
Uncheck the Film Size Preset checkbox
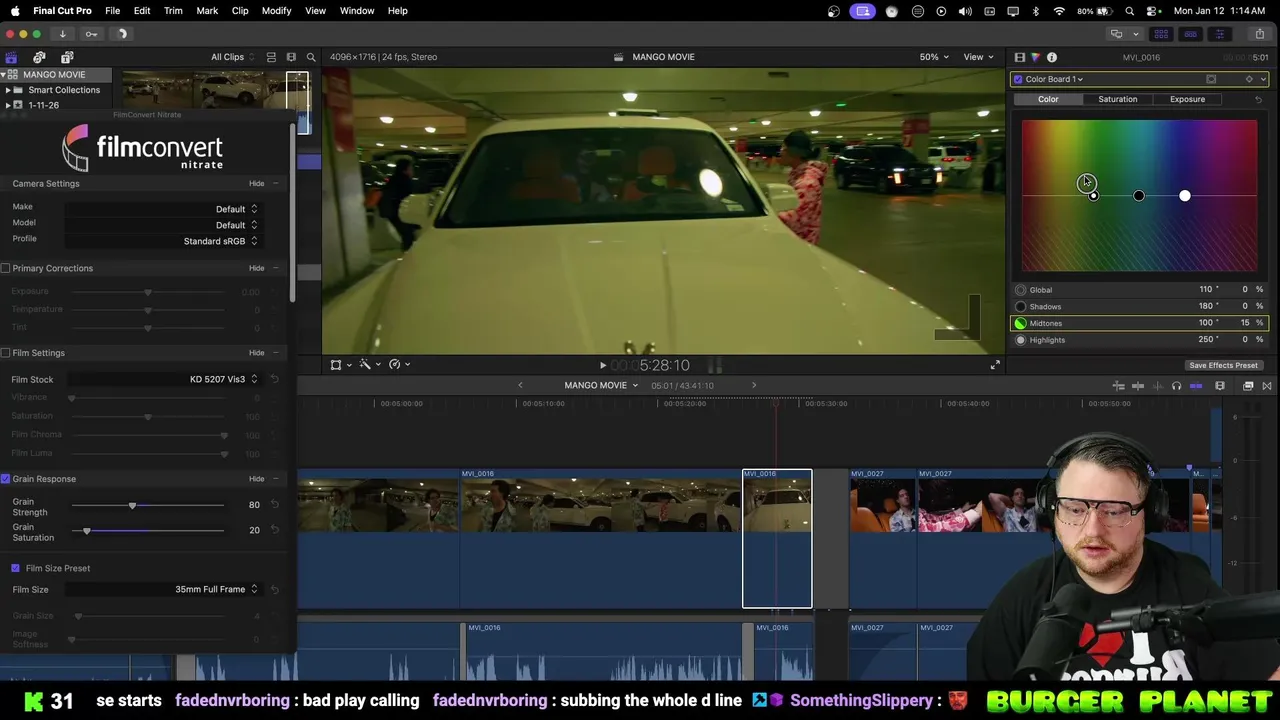(15, 568)
